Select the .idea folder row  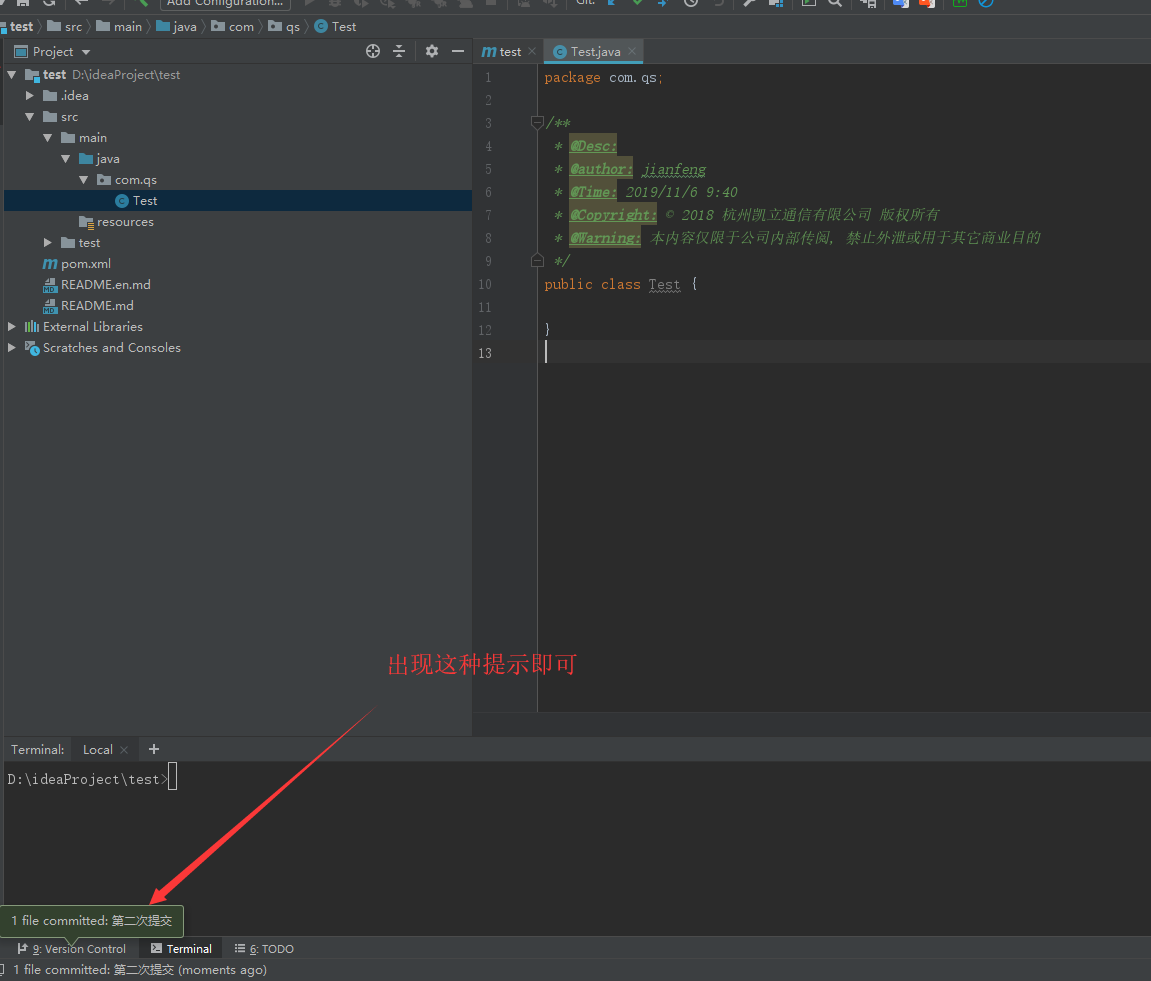(x=238, y=95)
